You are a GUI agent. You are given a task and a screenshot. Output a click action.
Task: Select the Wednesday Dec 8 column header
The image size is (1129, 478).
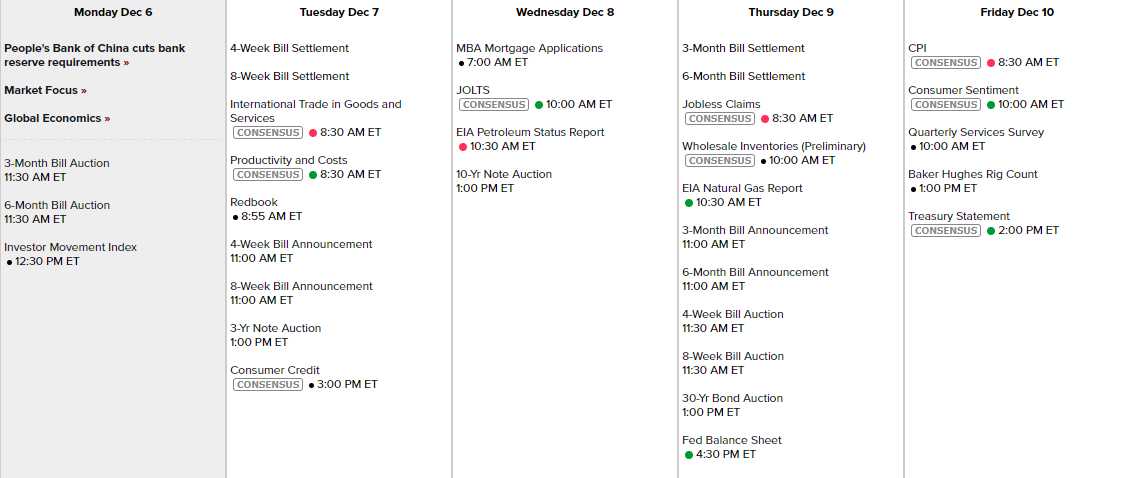point(565,12)
